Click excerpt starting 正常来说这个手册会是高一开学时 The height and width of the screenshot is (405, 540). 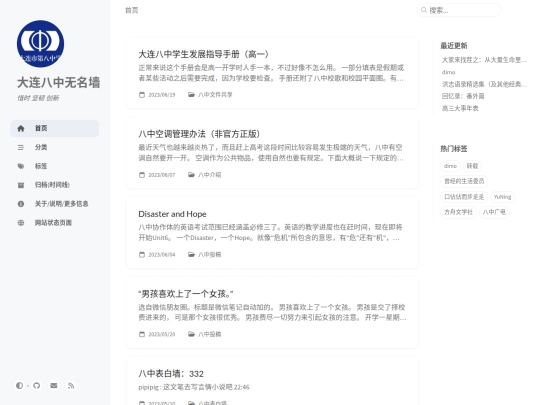(271, 73)
